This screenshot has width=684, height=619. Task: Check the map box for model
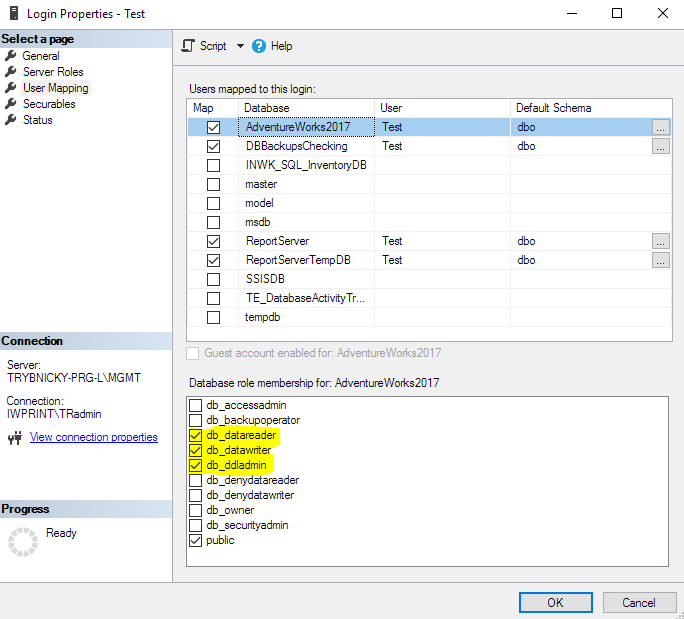(213, 203)
